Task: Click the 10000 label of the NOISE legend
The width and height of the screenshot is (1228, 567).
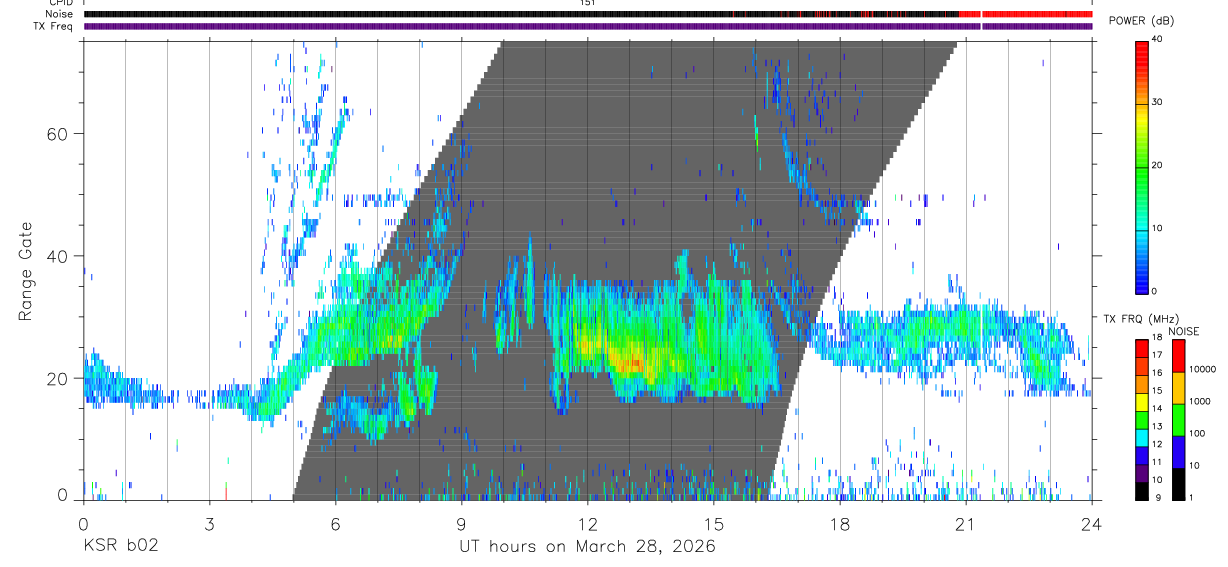Action: [1201, 369]
